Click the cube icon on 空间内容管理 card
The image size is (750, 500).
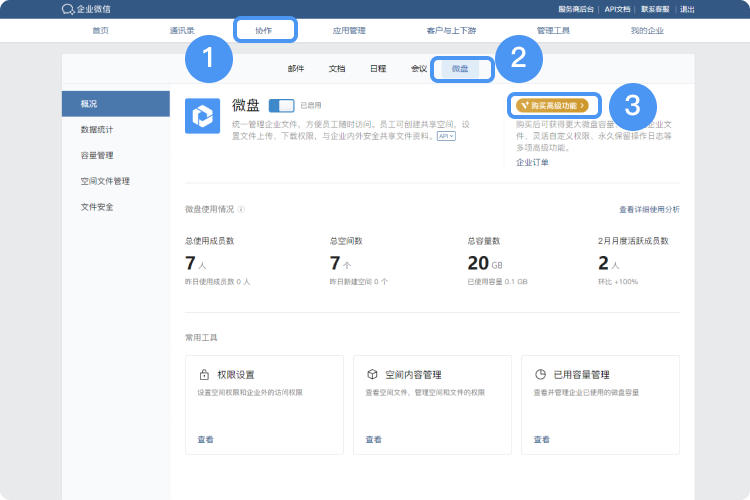[x=372, y=374]
